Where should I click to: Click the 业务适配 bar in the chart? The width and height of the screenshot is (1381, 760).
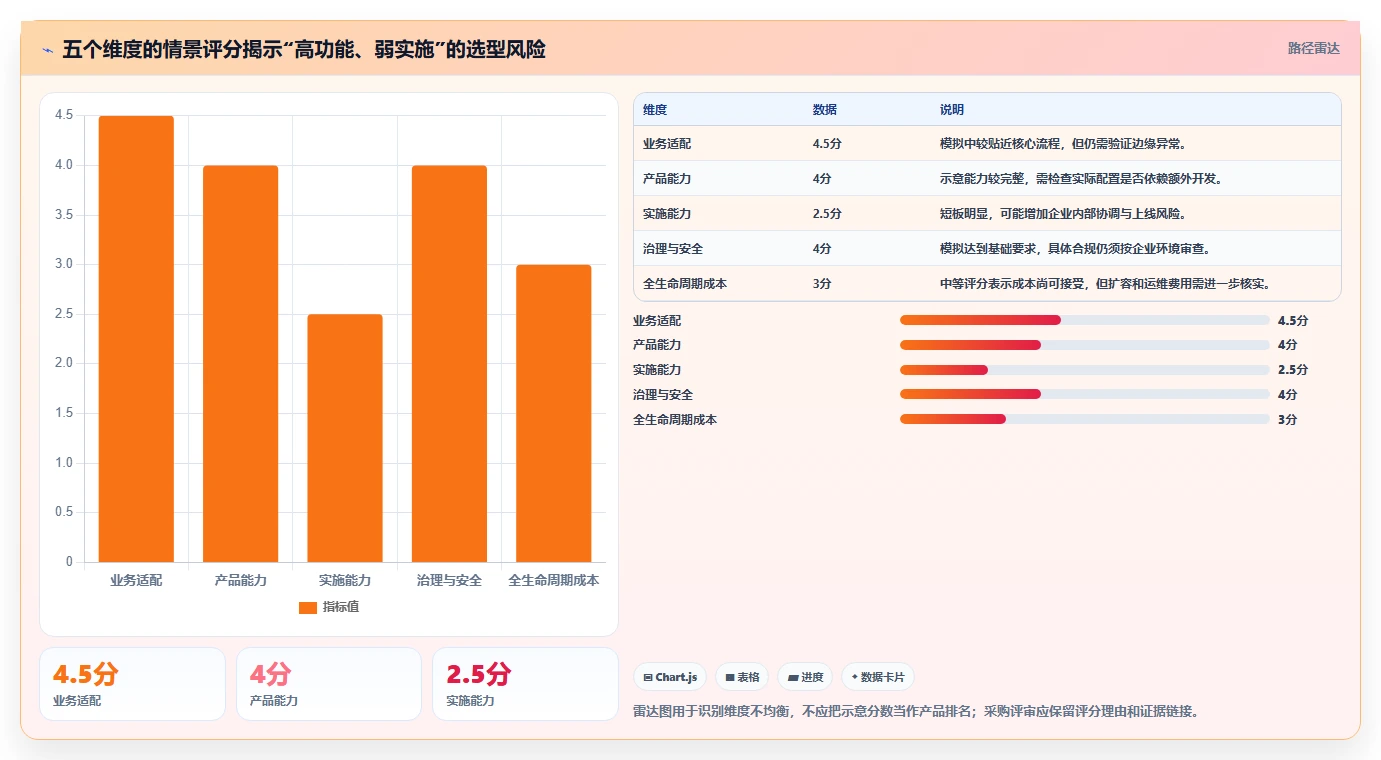(136, 339)
